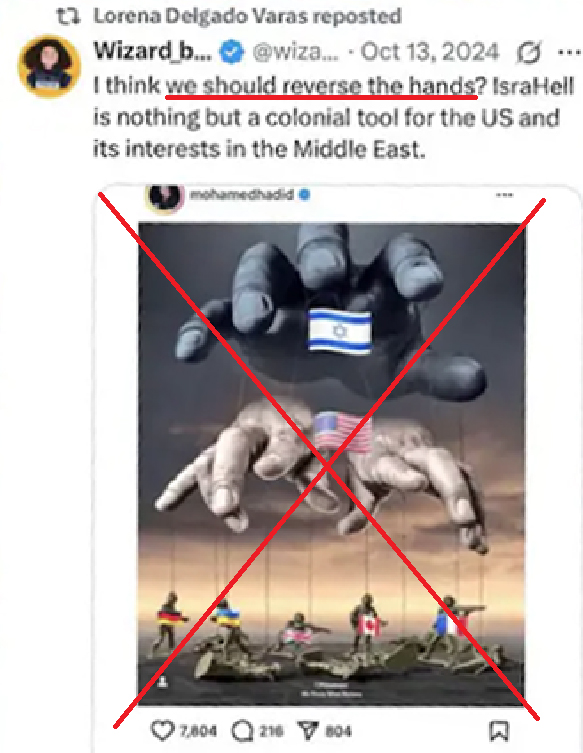
Task: Click the Wizard_b display name
Action: point(152,51)
